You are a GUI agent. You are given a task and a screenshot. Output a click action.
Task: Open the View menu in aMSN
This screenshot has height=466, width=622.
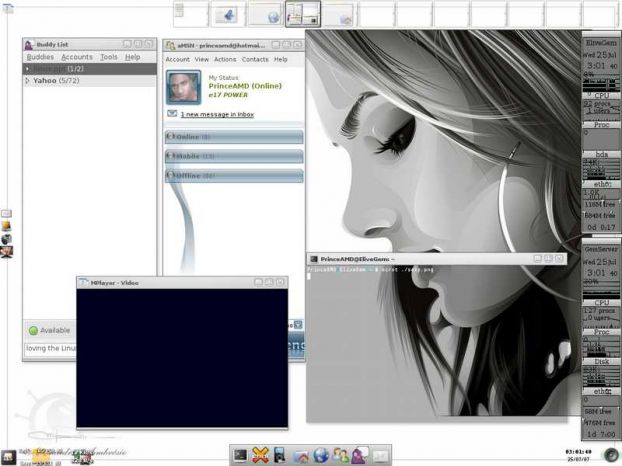pyautogui.click(x=202, y=59)
